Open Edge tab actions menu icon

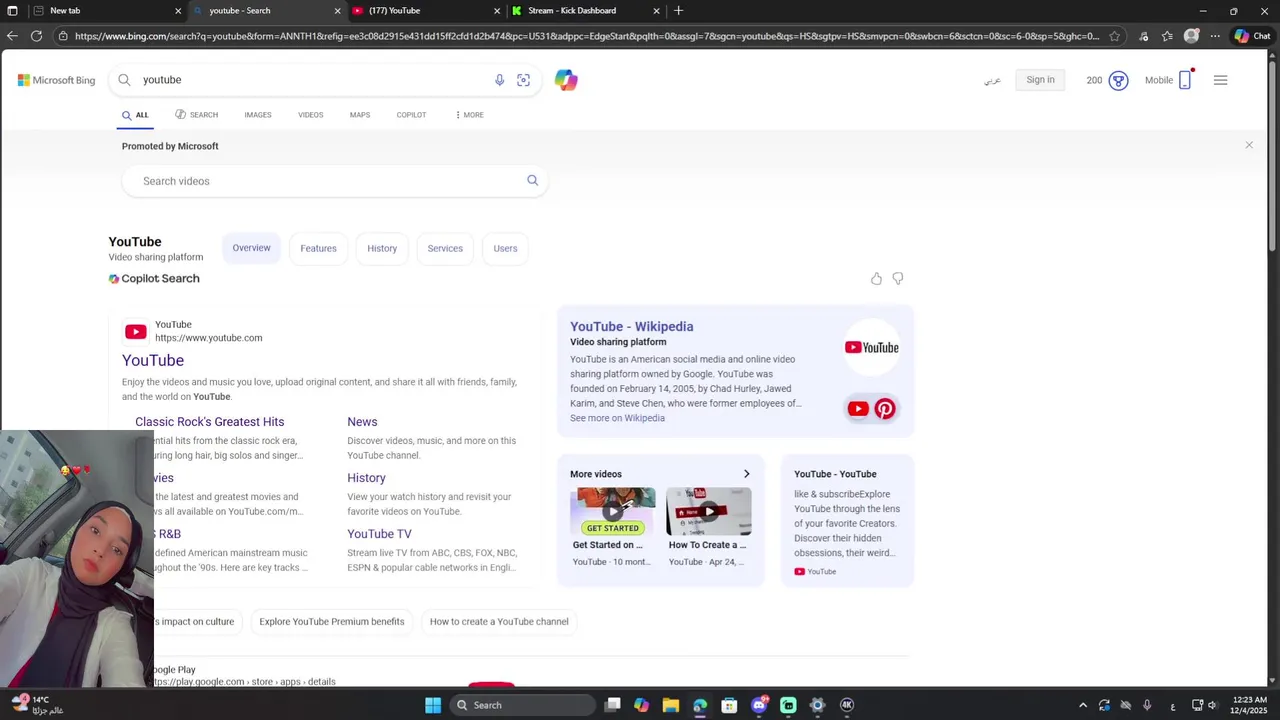12,10
